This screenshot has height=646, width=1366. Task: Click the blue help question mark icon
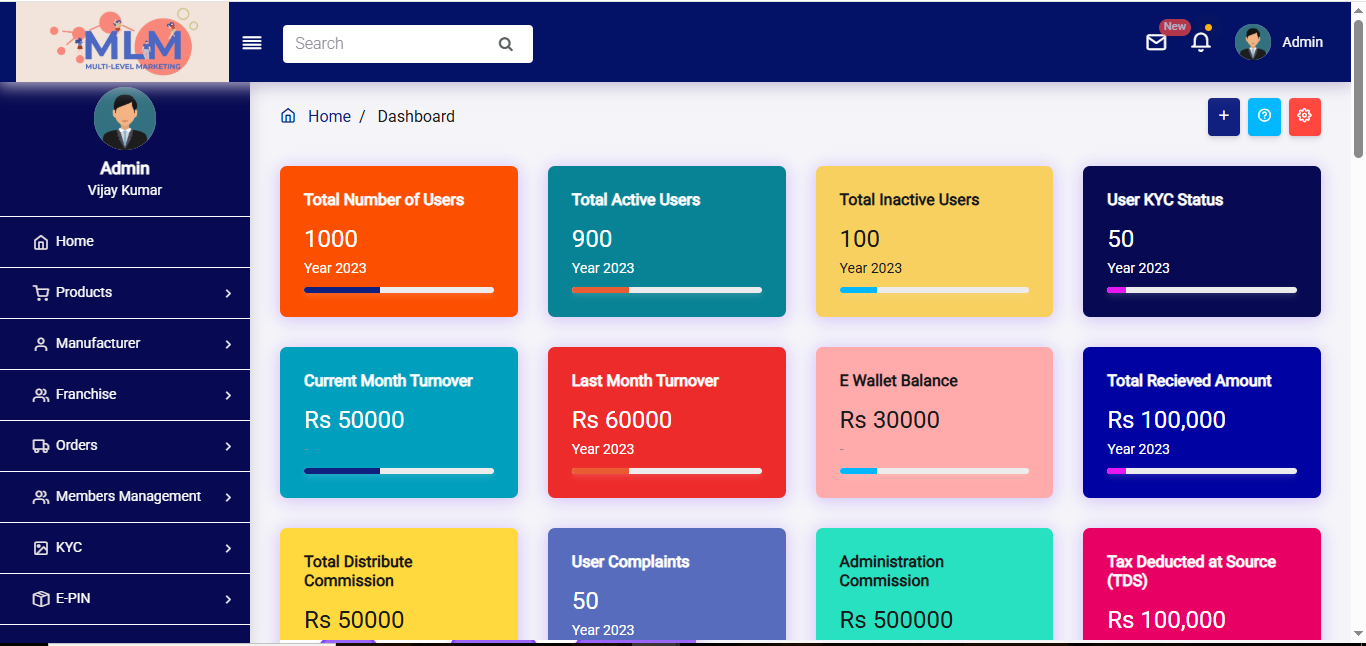[1264, 117]
